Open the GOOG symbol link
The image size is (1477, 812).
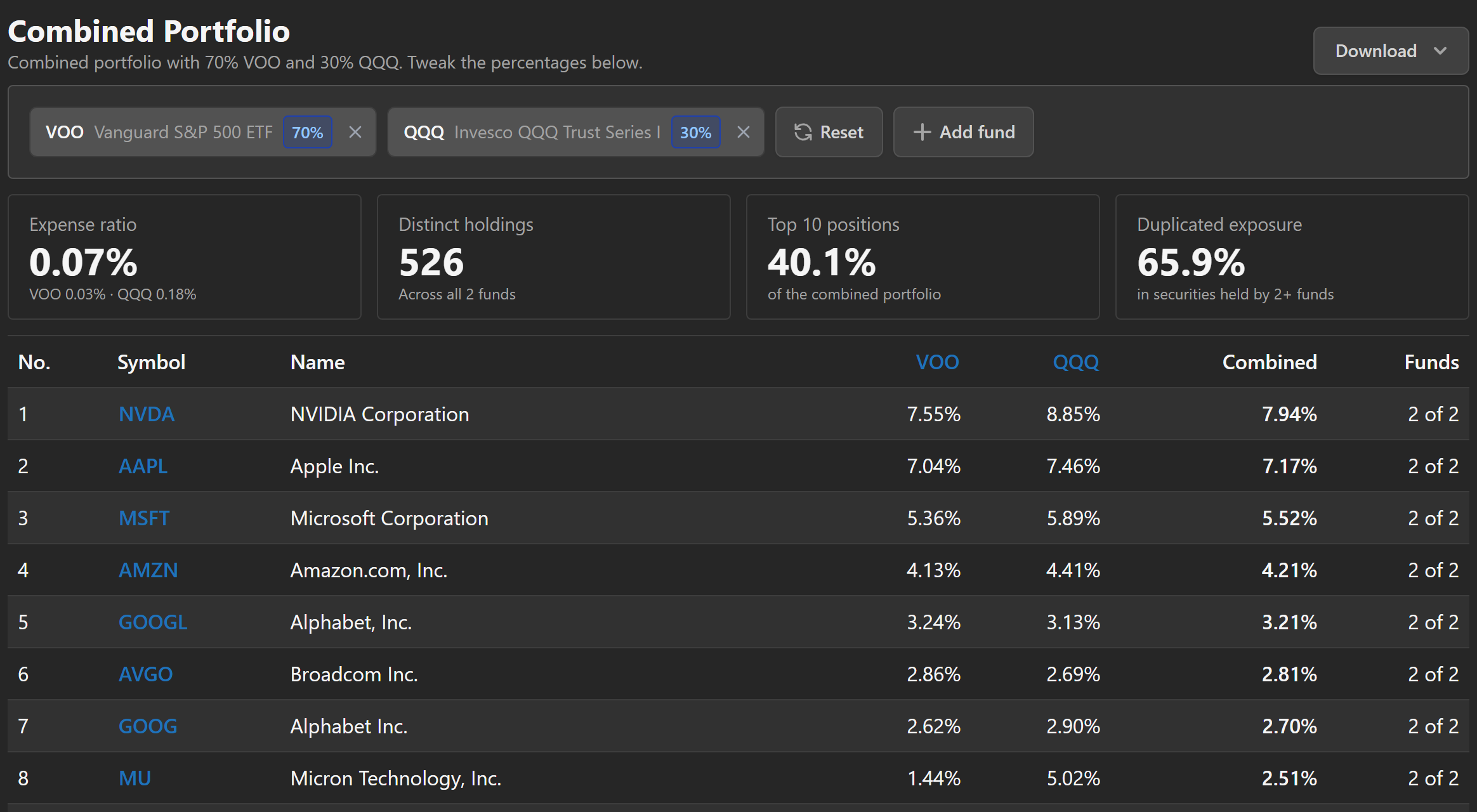(148, 726)
